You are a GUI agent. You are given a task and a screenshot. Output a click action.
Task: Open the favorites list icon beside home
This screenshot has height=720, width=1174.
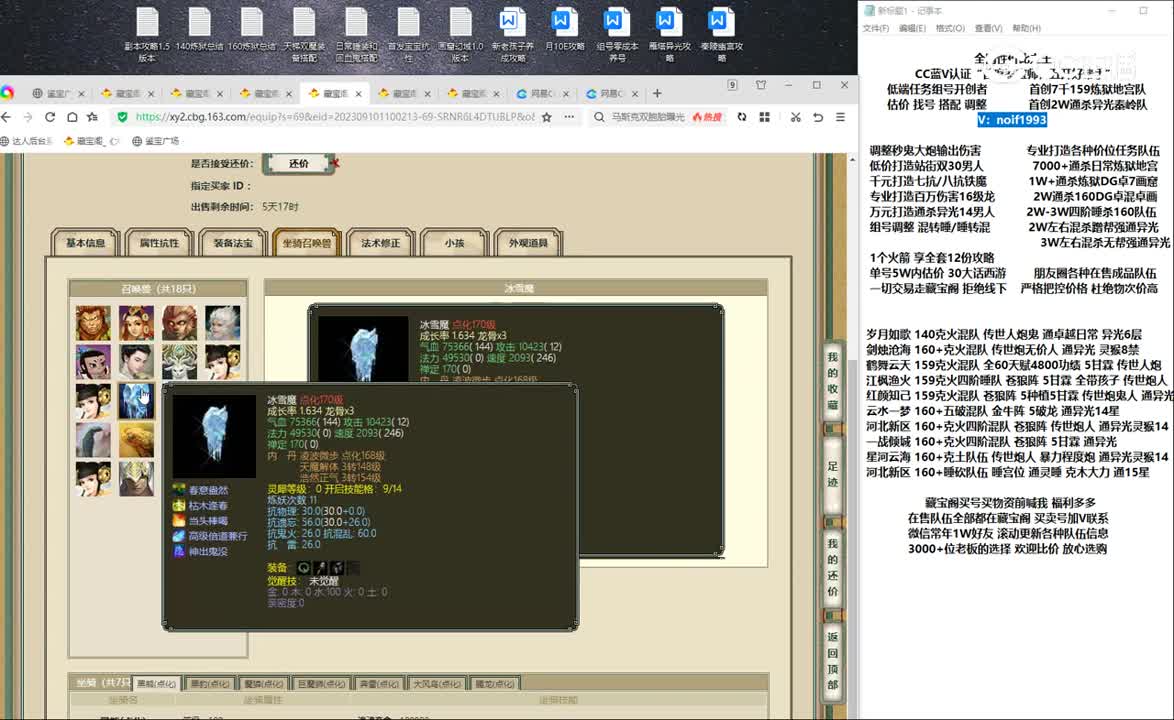click(x=93, y=117)
